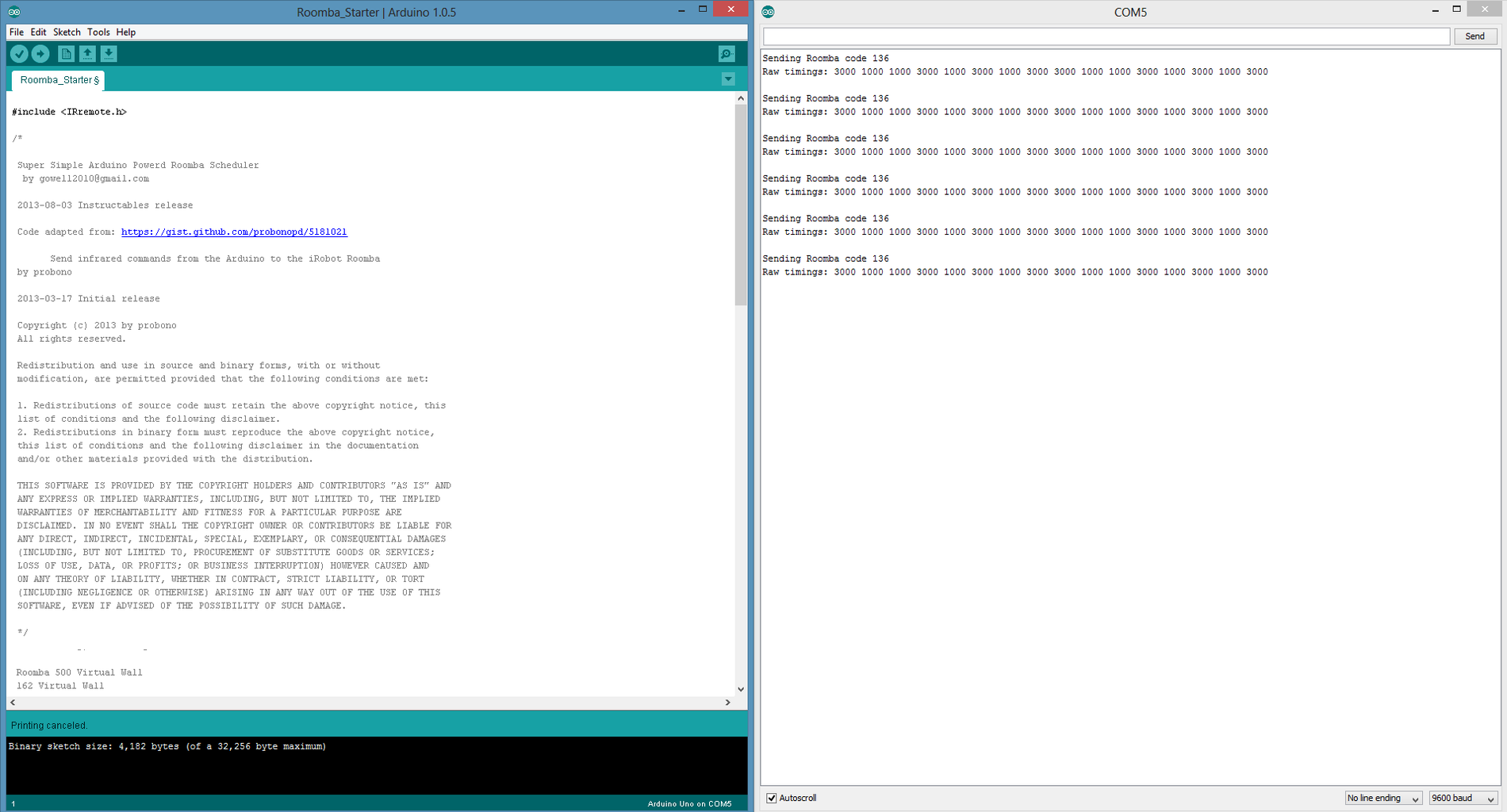Viewport: 1507px width, 812px height.
Task: Click the serial monitor input field
Action: [x=1106, y=36]
